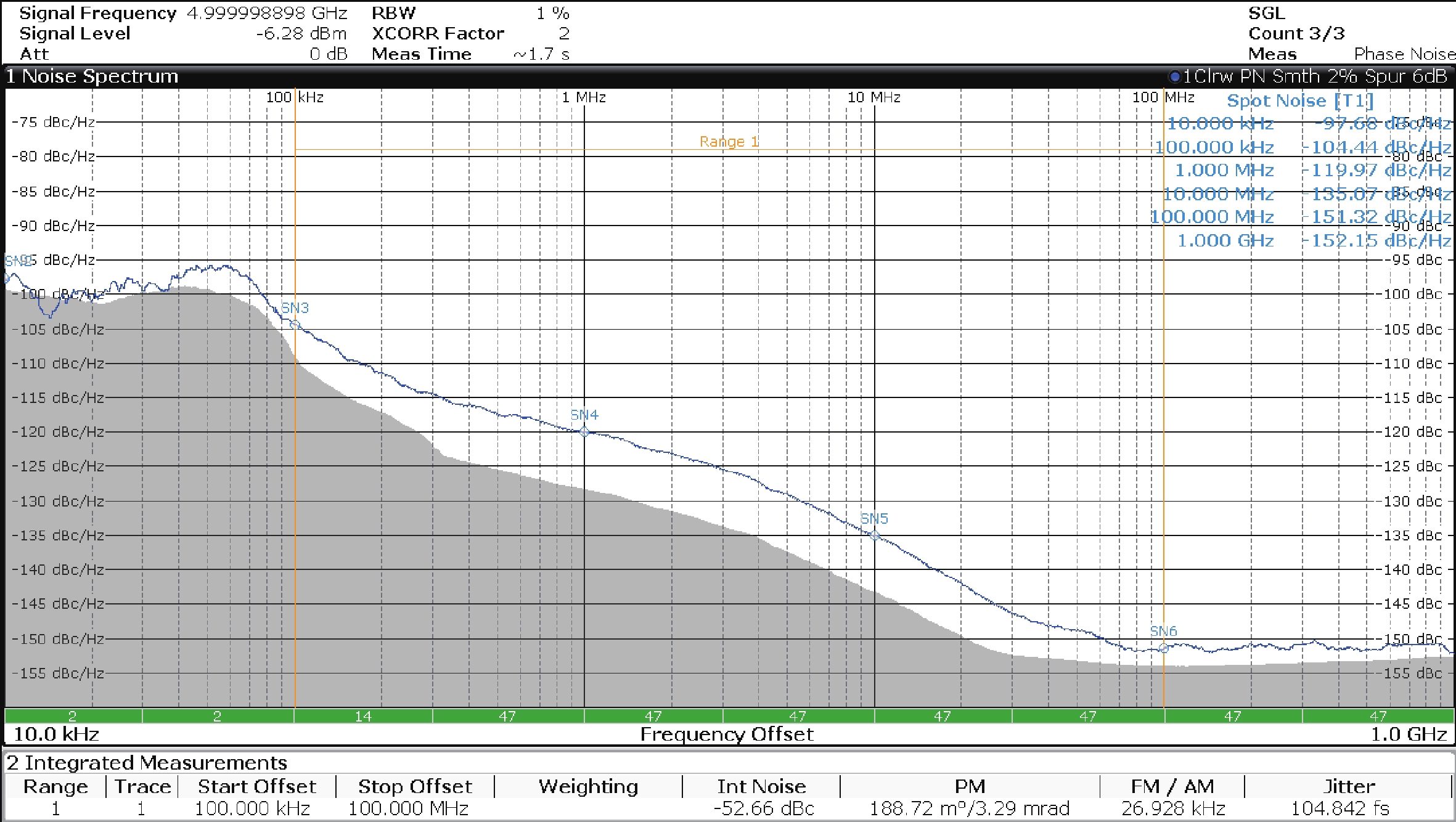Click the green segment labeled 14
This screenshot has width=1456, height=822.
pos(363,716)
